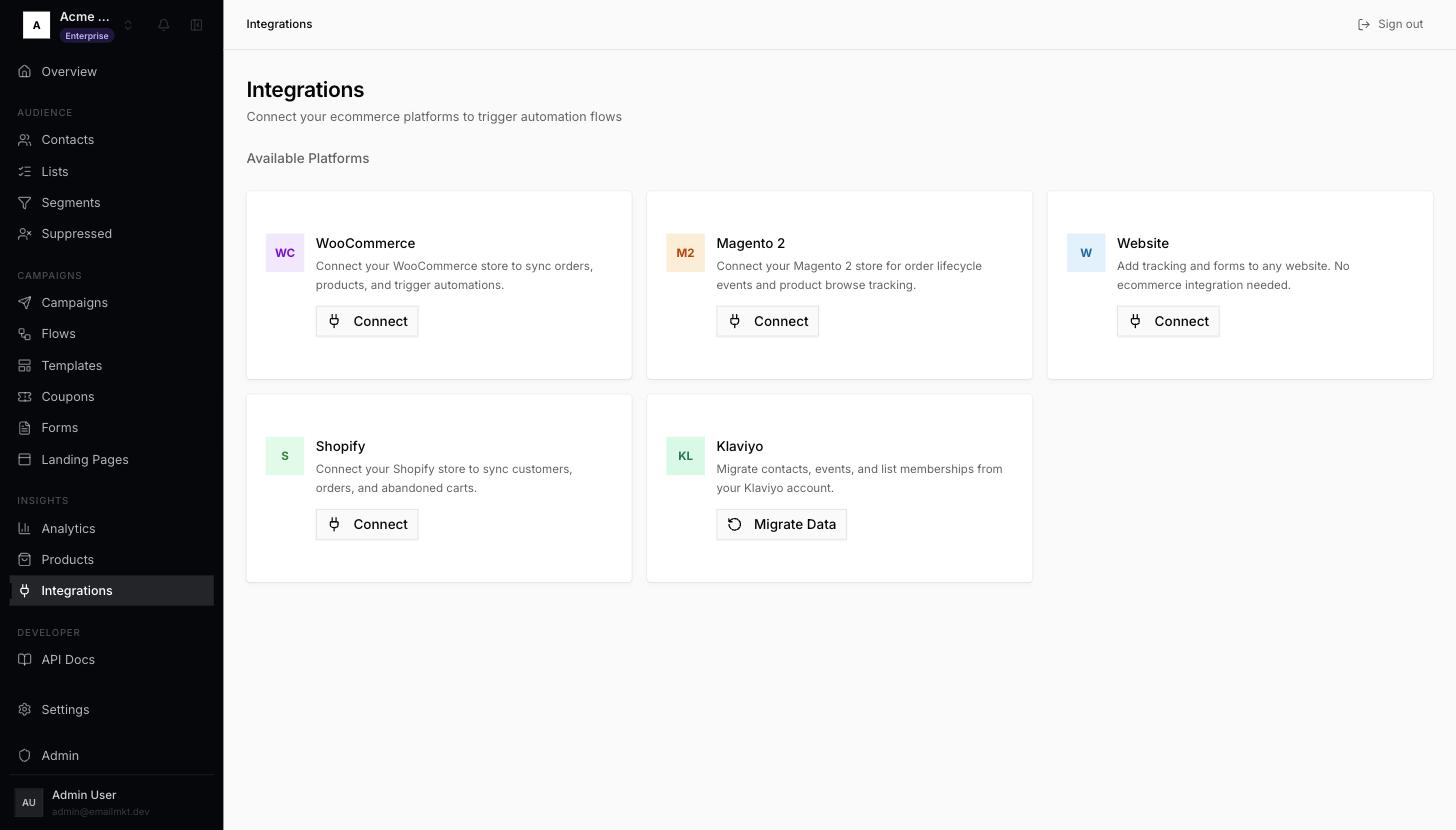Click the Flows icon in sidebar
Screen dimensions: 1456x830
25,334
